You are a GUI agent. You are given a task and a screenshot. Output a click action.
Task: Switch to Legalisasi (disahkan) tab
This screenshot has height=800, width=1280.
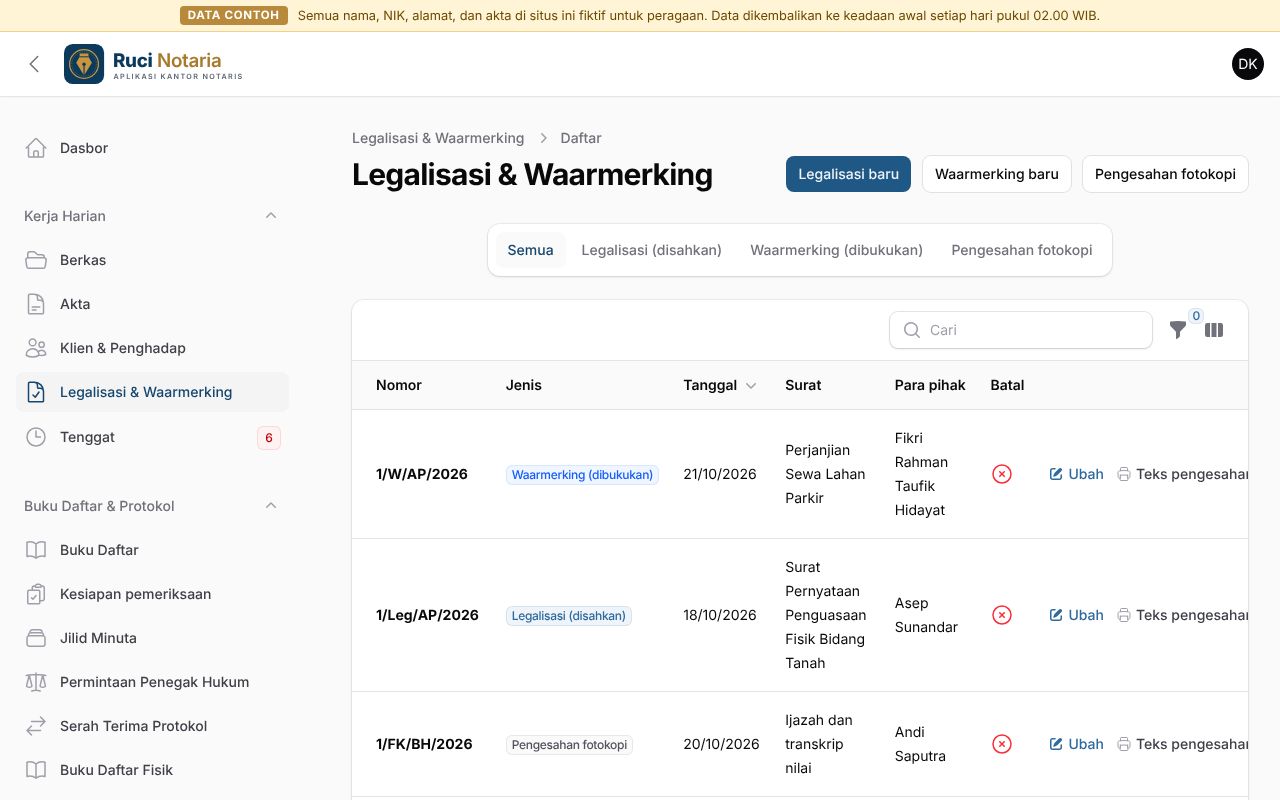pyautogui.click(x=651, y=250)
